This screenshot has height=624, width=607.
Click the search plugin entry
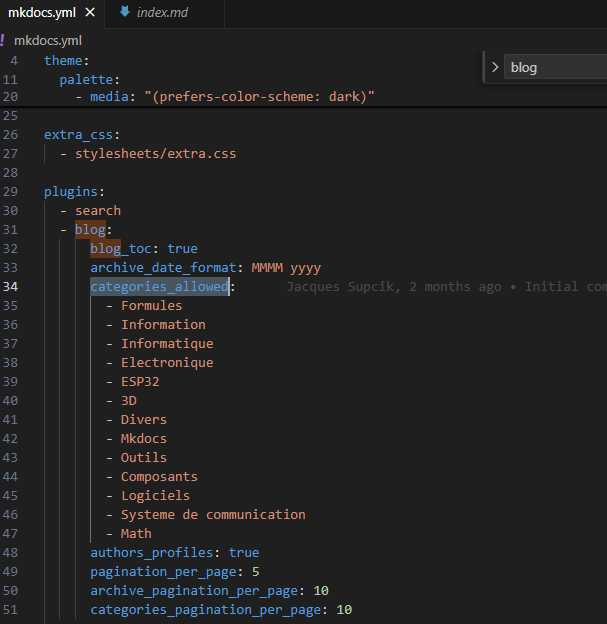coord(98,211)
